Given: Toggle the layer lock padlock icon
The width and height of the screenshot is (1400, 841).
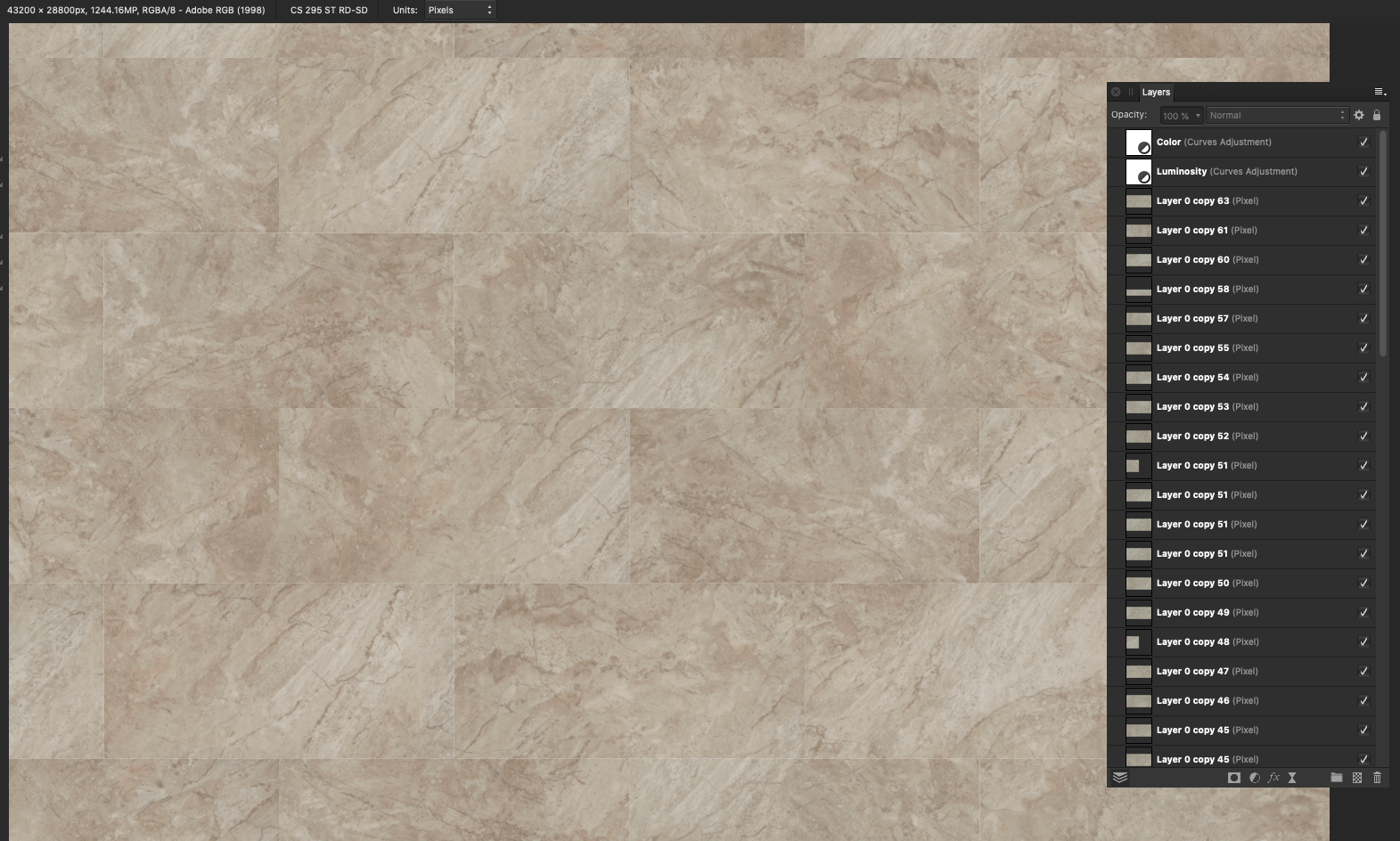Looking at the screenshot, I should 1377,115.
